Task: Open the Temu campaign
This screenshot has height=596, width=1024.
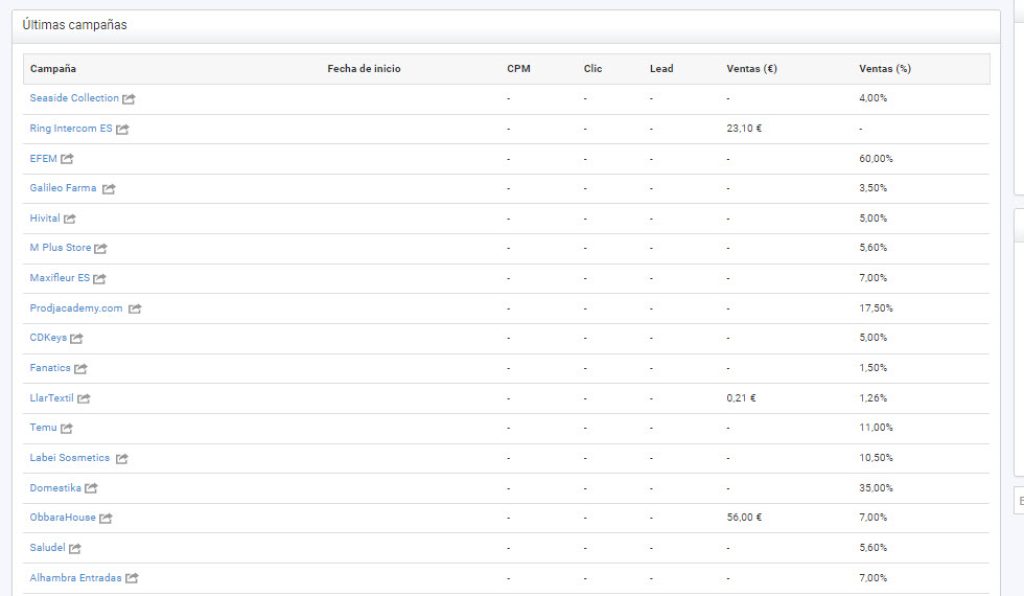Action: (x=43, y=428)
